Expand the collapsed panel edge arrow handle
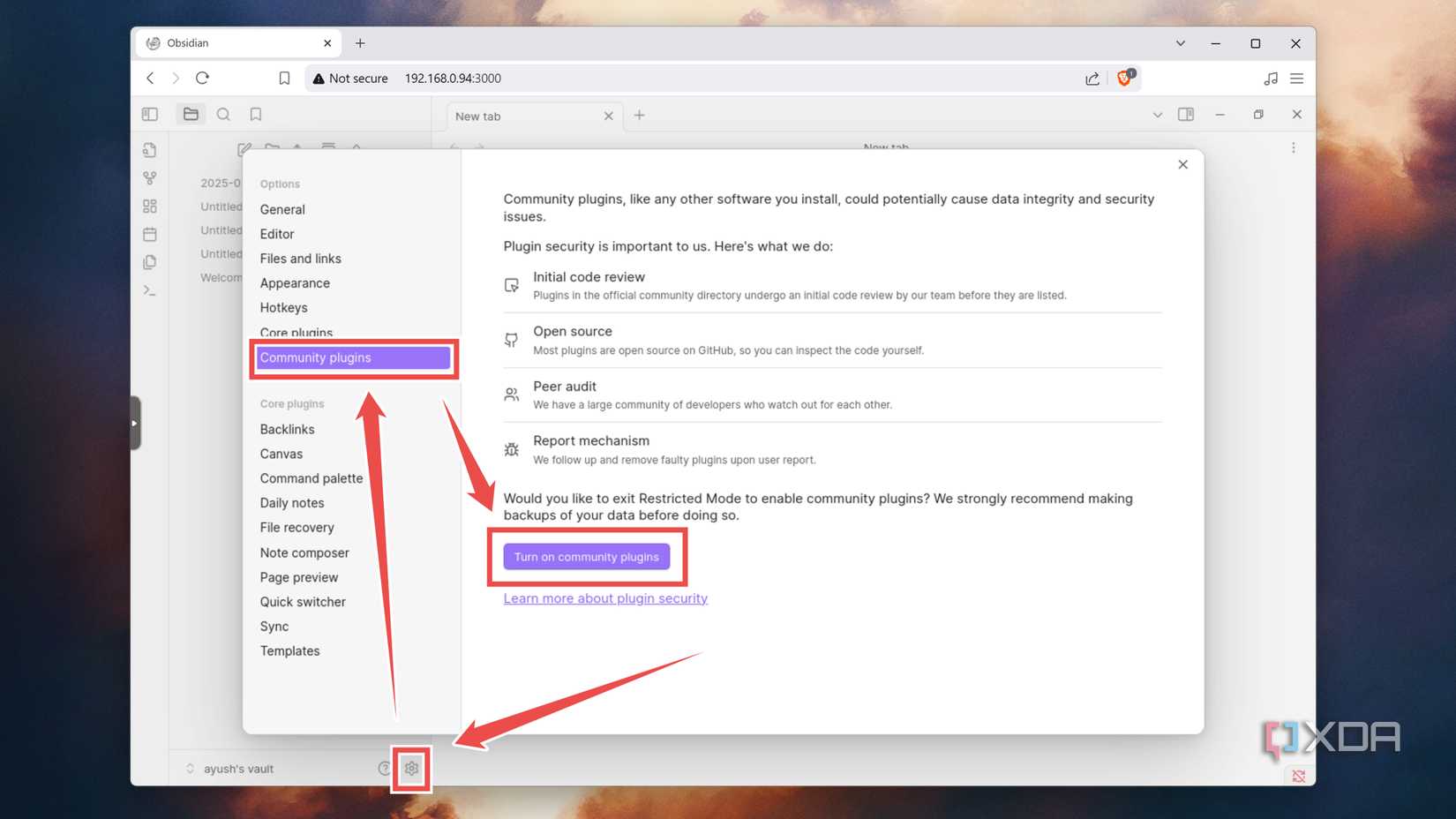Screen dimensions: 1456x819 (135, 424)
